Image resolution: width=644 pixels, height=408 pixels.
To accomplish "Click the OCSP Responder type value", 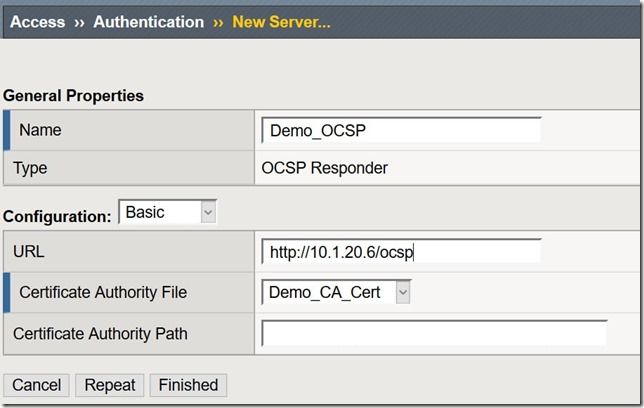I will click(324, 167).
